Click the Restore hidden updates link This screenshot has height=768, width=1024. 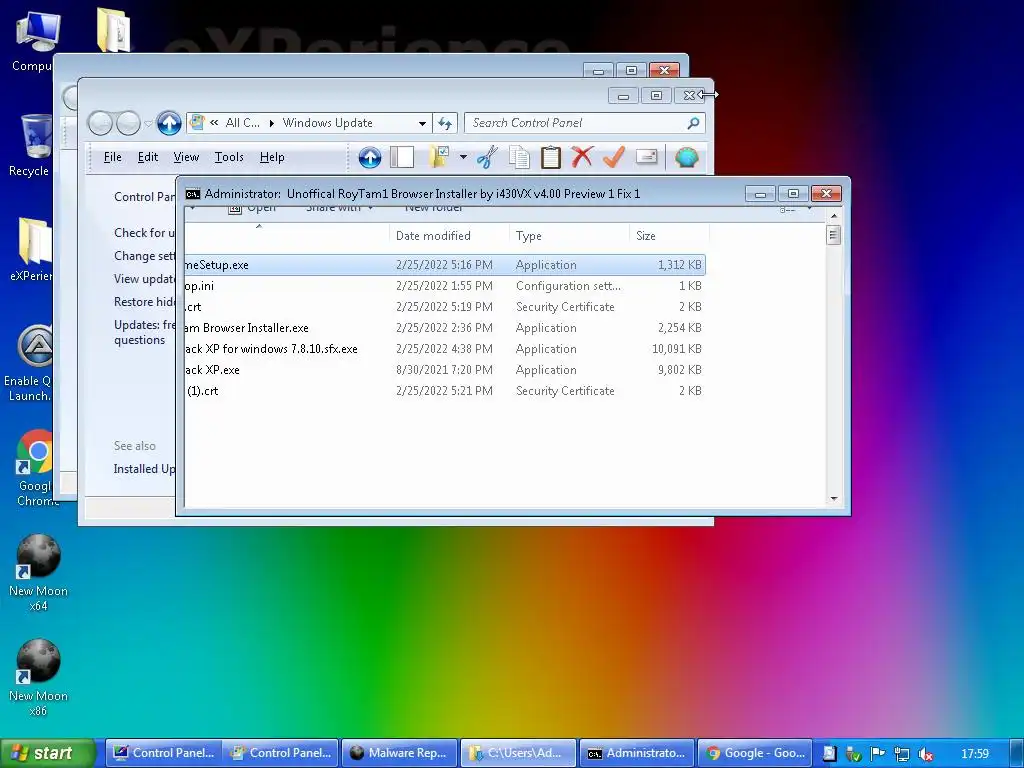(144, 301)
